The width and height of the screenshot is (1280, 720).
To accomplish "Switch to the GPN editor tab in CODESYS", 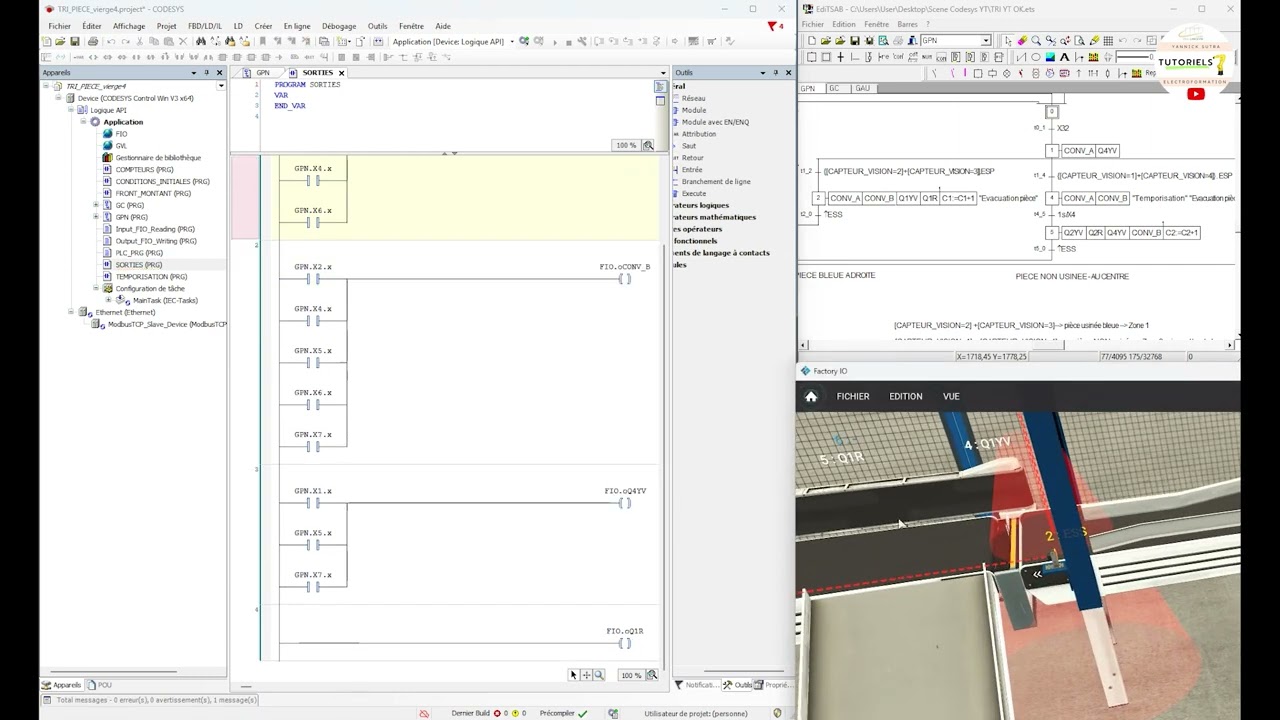I will [x=263, y=73].
